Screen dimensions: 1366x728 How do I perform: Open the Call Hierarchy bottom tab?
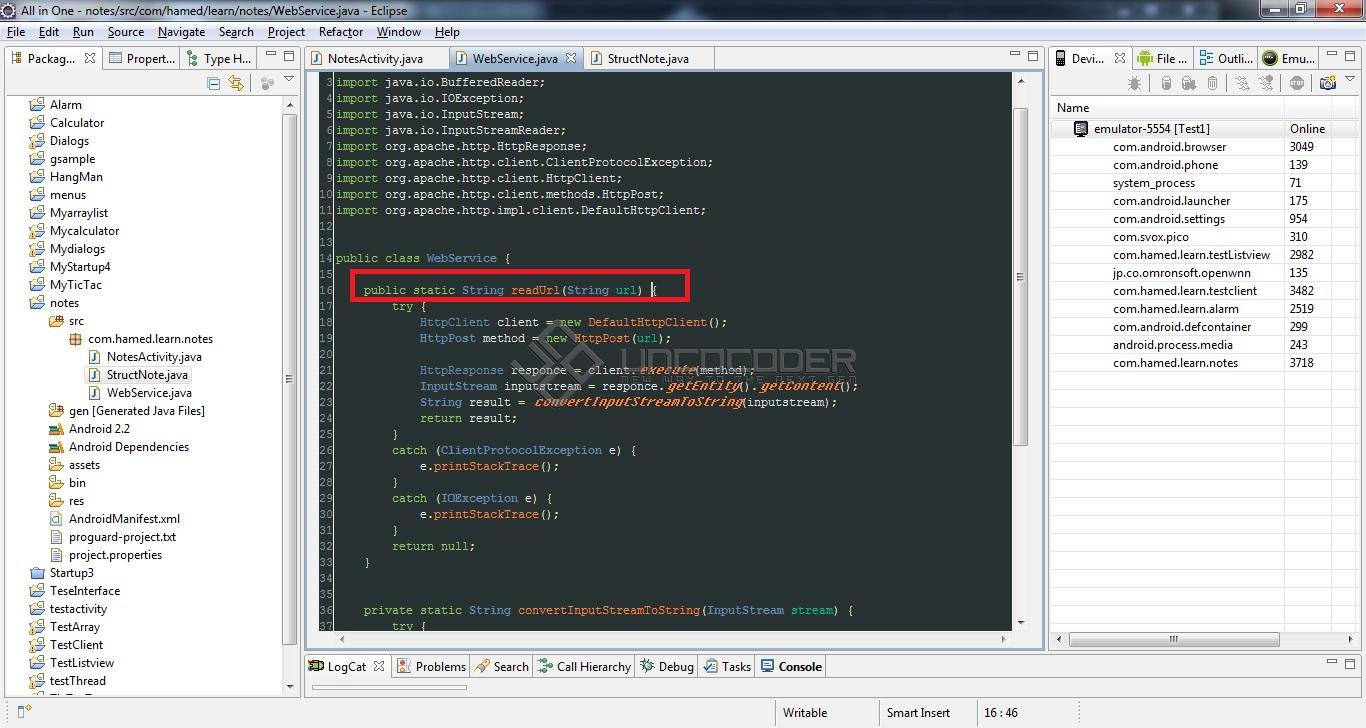[x=584, y=666]
